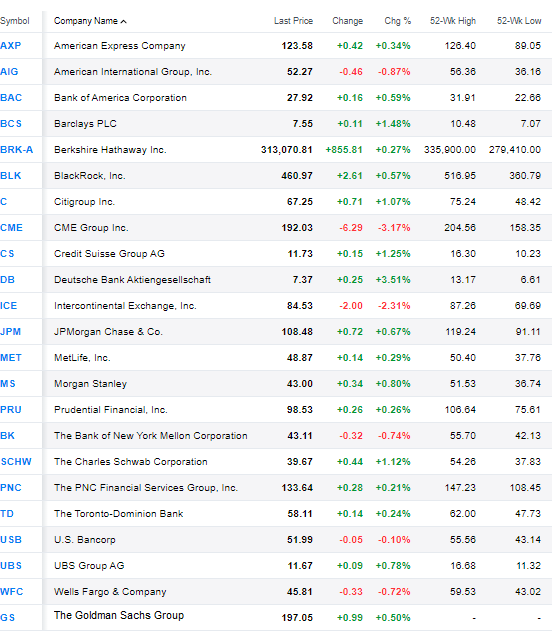Sort by the Change column header
Image resolution: width=552 pixels, height=639 pixels.
[347, 21]
